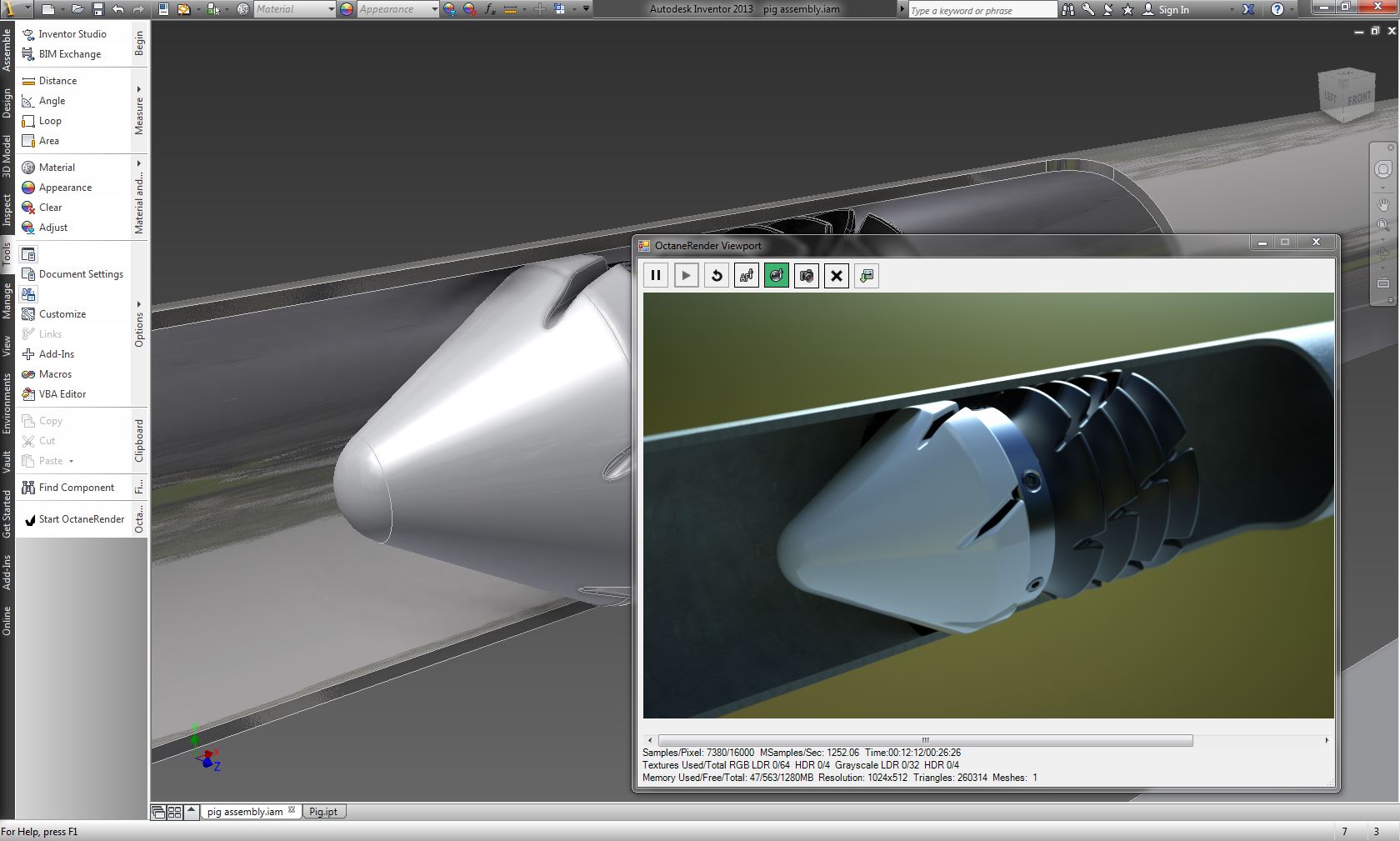
Task: Open the Vault ribbon tab
Action: 7,462
